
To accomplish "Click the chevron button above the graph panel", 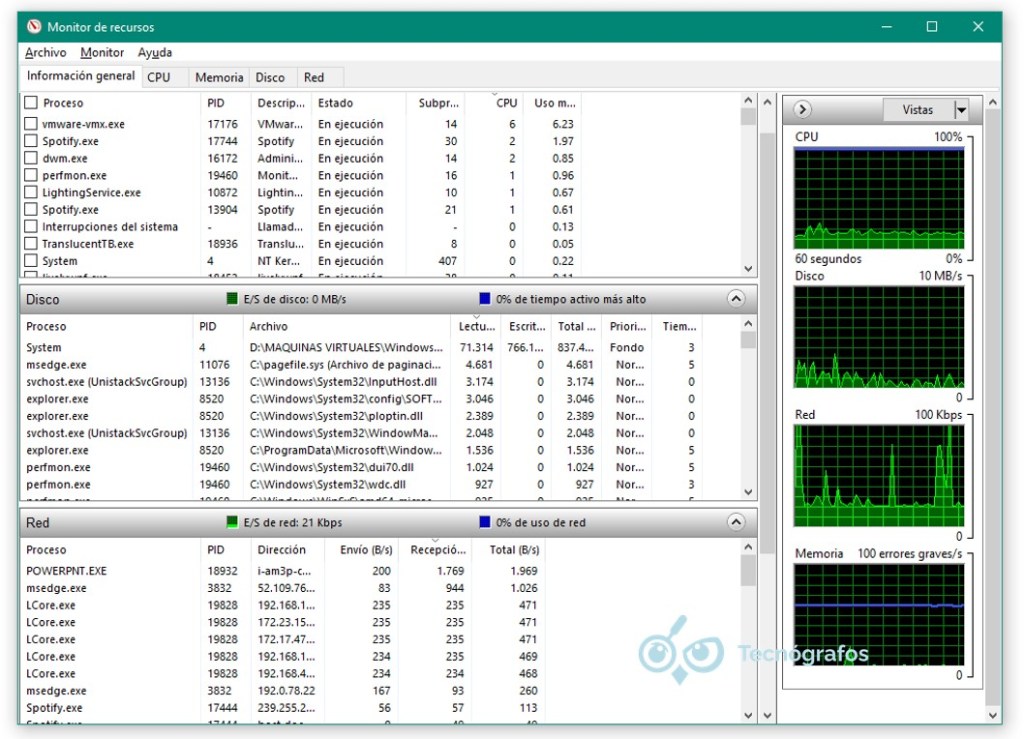I will (801, 108).
